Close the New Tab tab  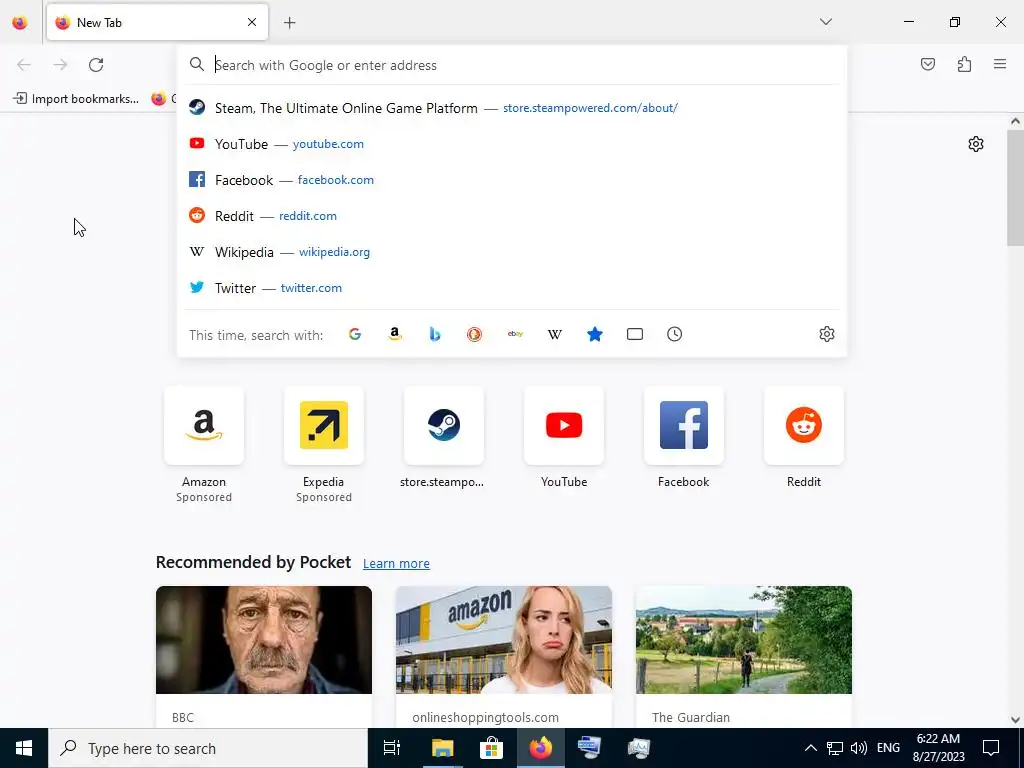coord(252,22)
